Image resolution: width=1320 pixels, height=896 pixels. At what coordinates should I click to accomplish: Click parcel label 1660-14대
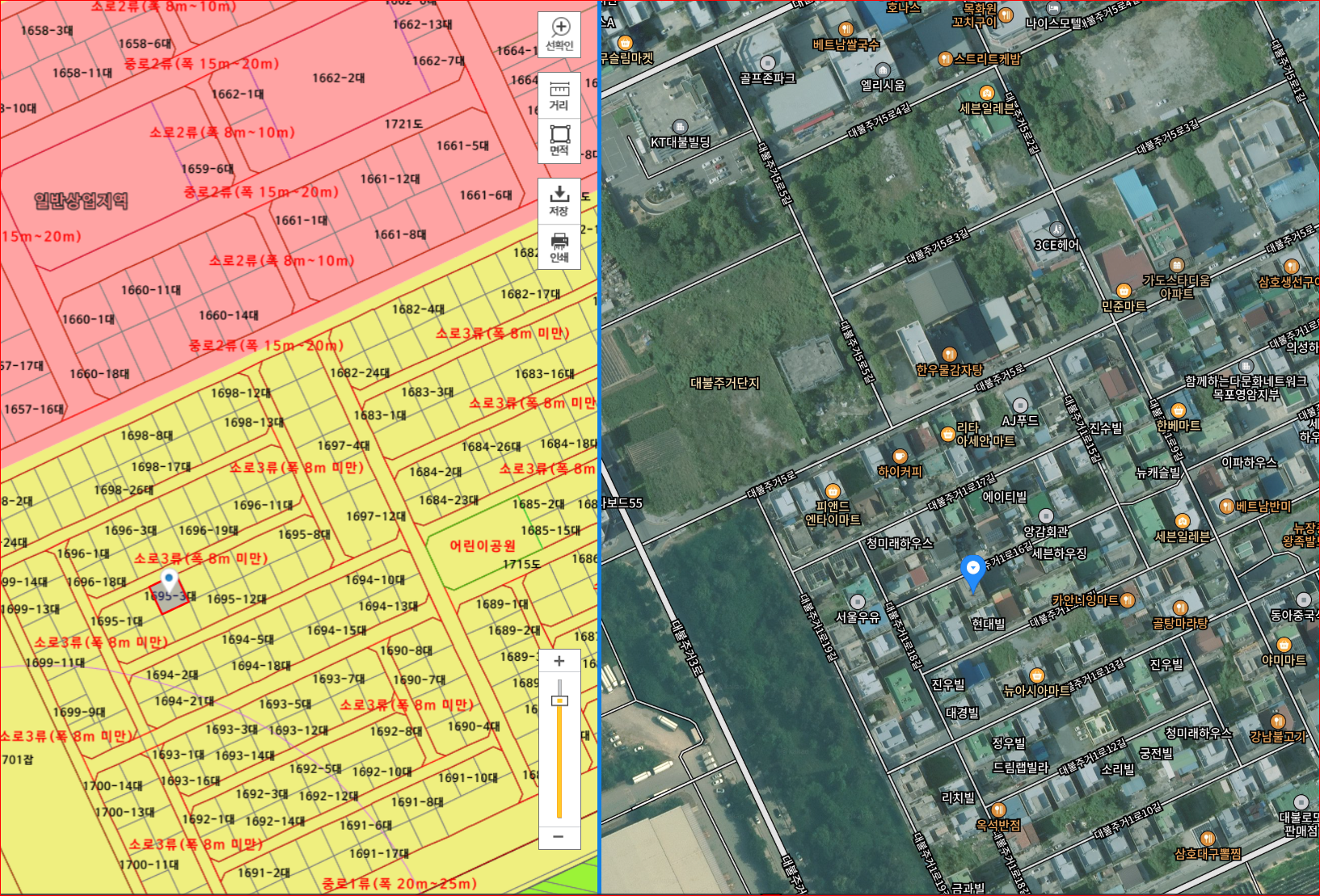229,315
